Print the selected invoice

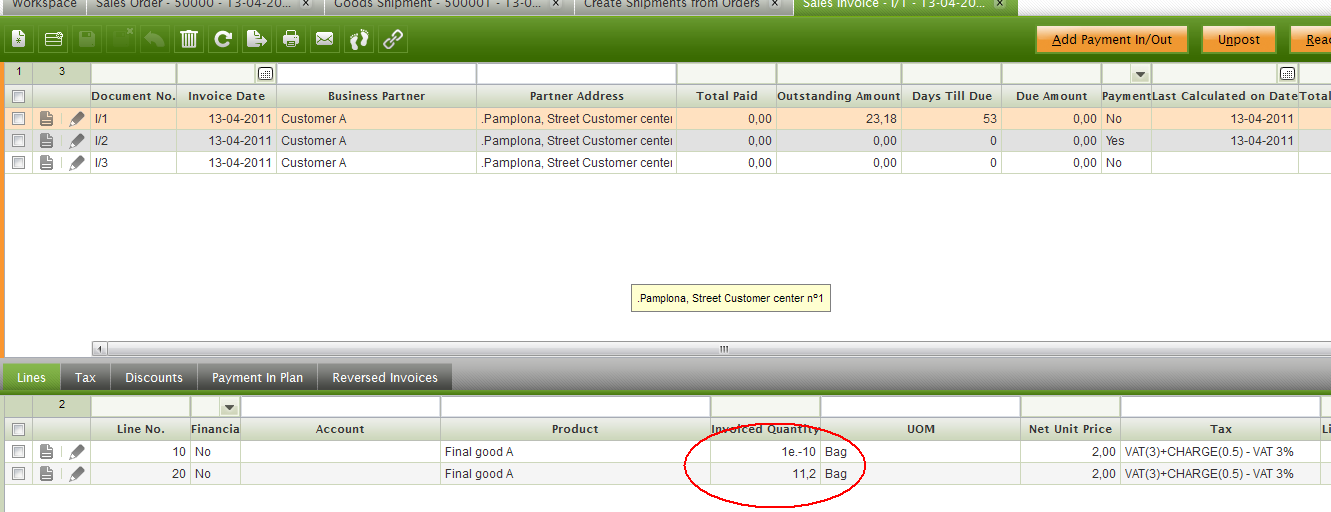(x=291, y=40)
